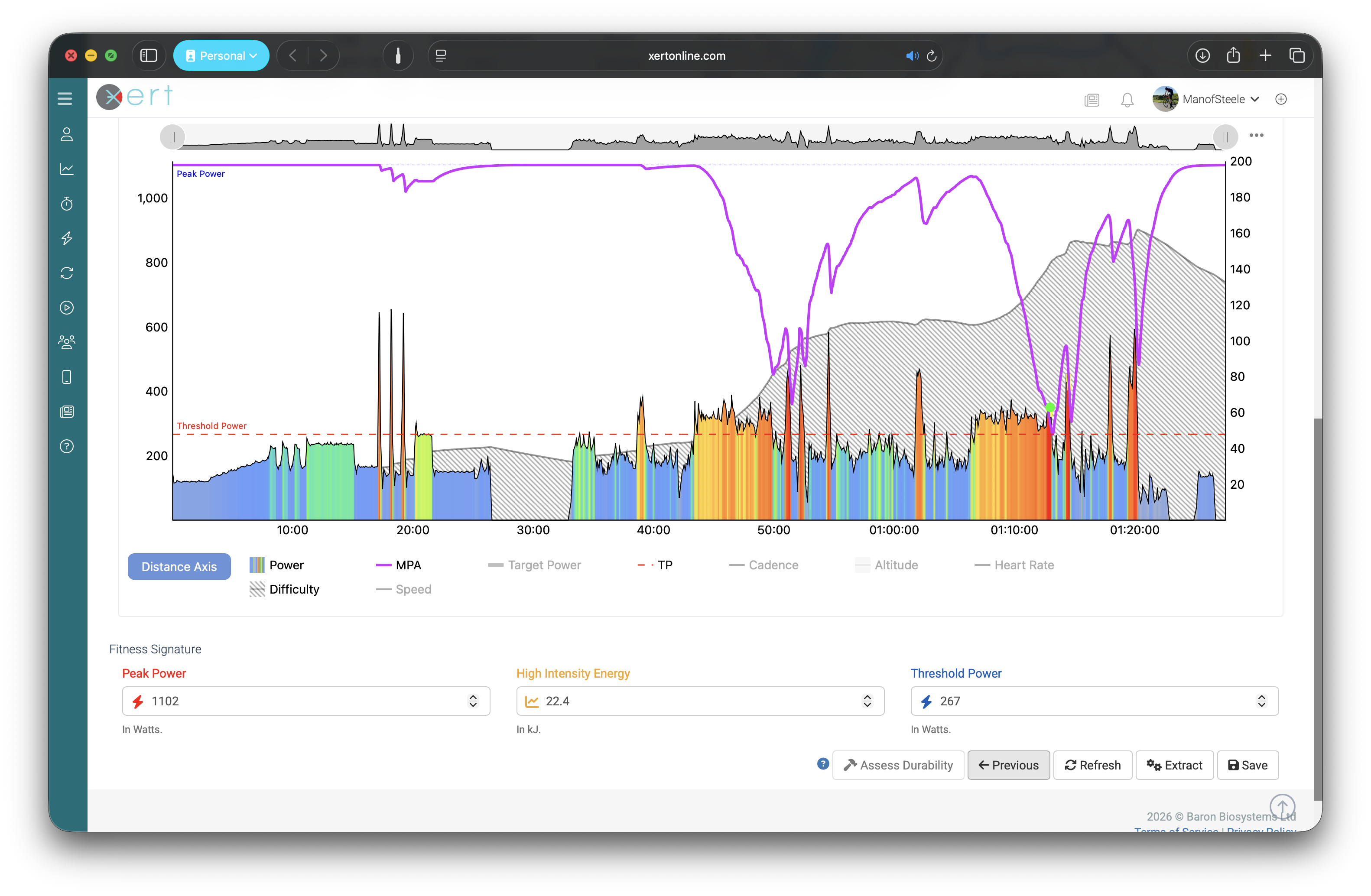This screenshot has height=896, width=1371.
Task: Click Extract fitness signature button
Action: pyautogui.click(x=1175, y=765)
